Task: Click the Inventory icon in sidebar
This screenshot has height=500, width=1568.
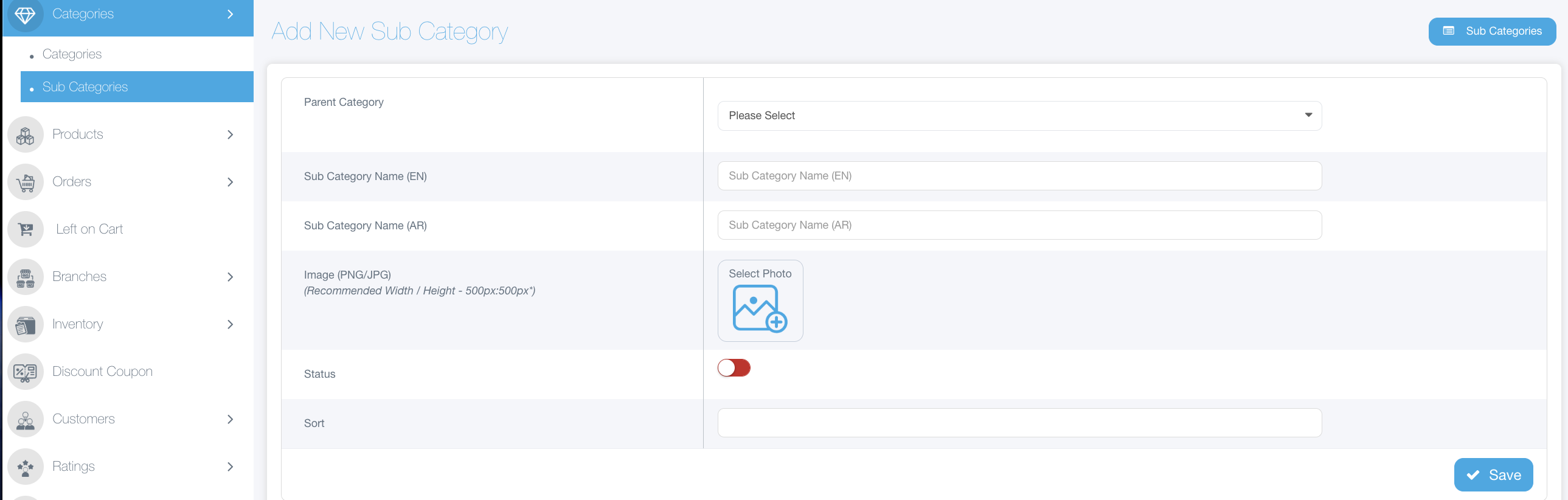Action: (x=25, y=325)
